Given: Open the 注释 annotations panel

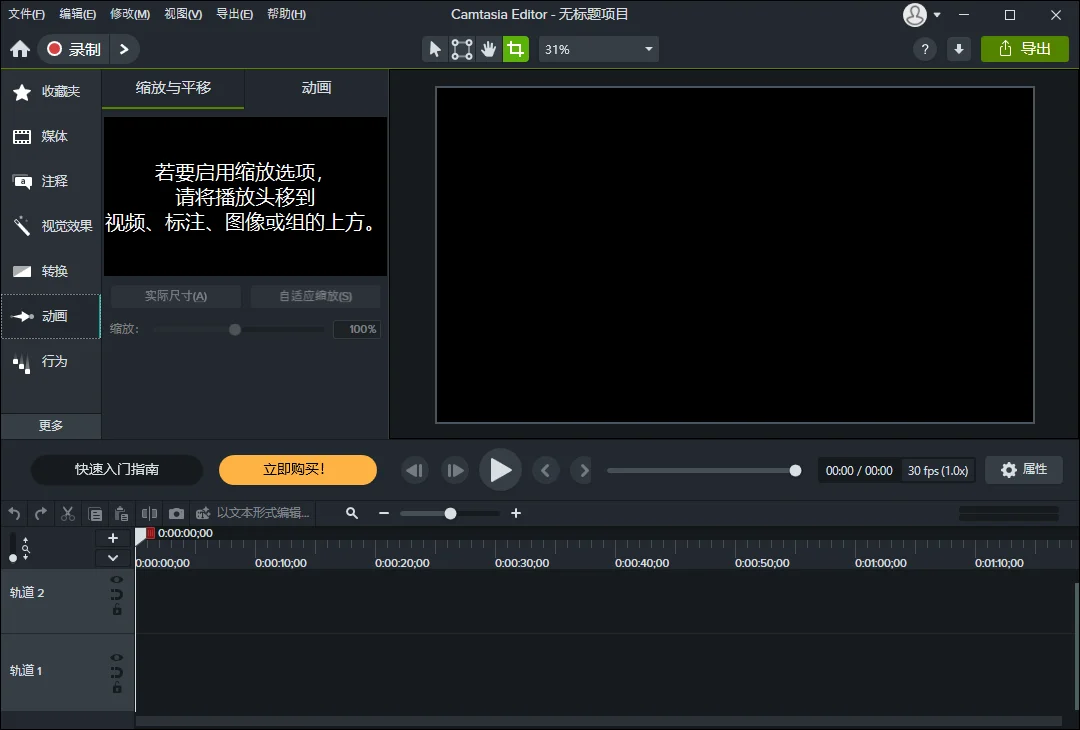Looking at the screenshot, I should pyautogui.click(x=51, y=181).
